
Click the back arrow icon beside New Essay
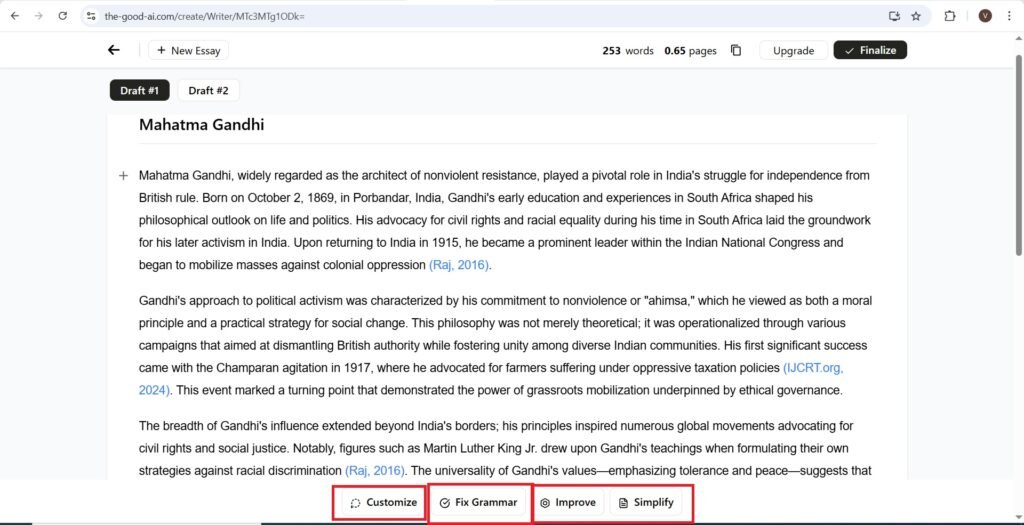(114, 50)
